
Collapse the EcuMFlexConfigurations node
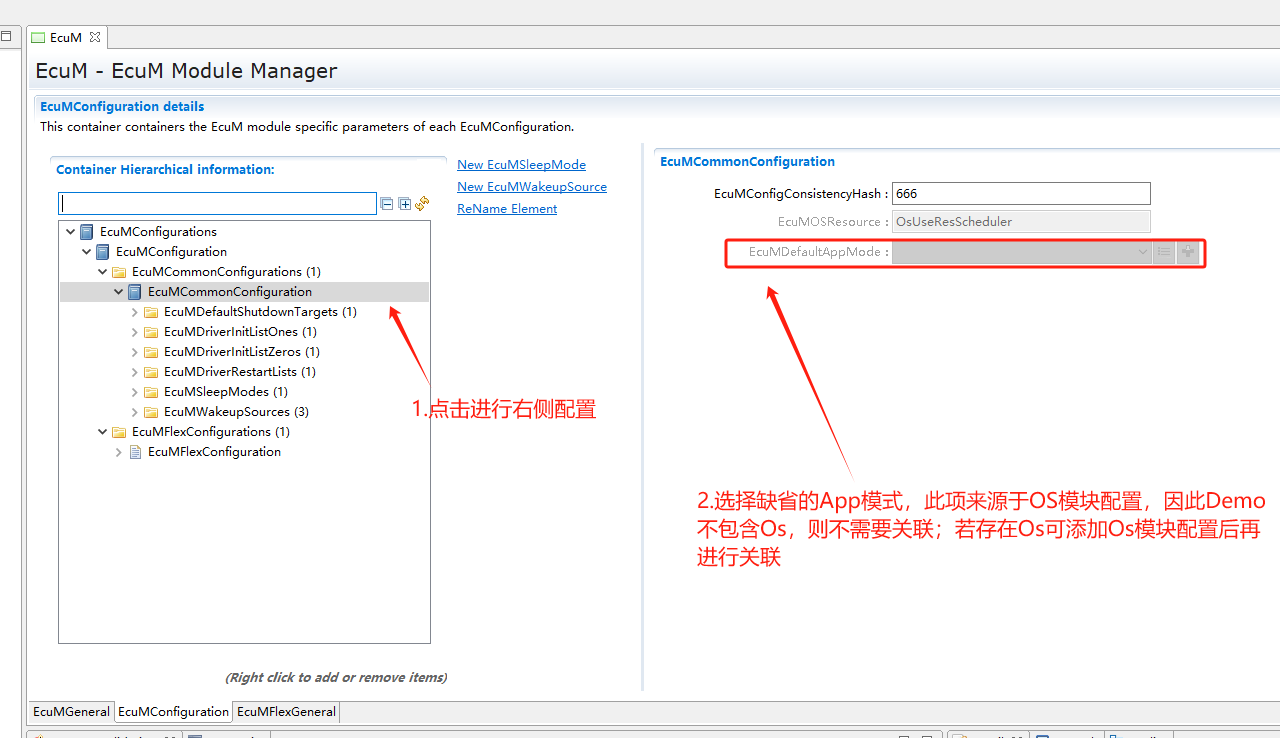[103, 432]
